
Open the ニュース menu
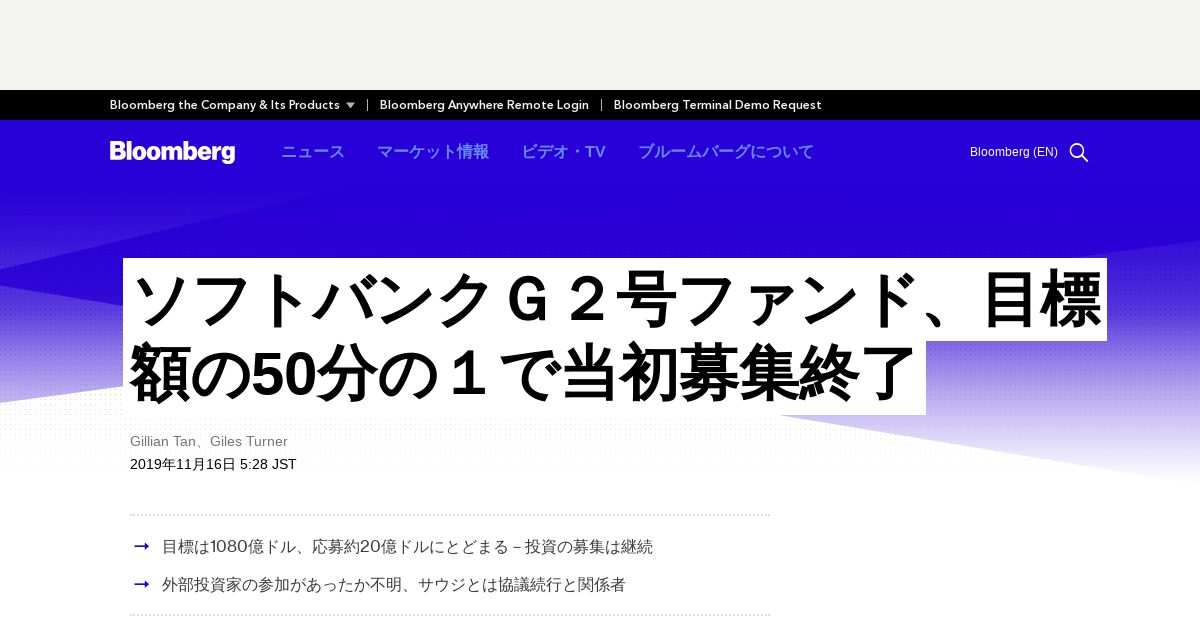313,152
